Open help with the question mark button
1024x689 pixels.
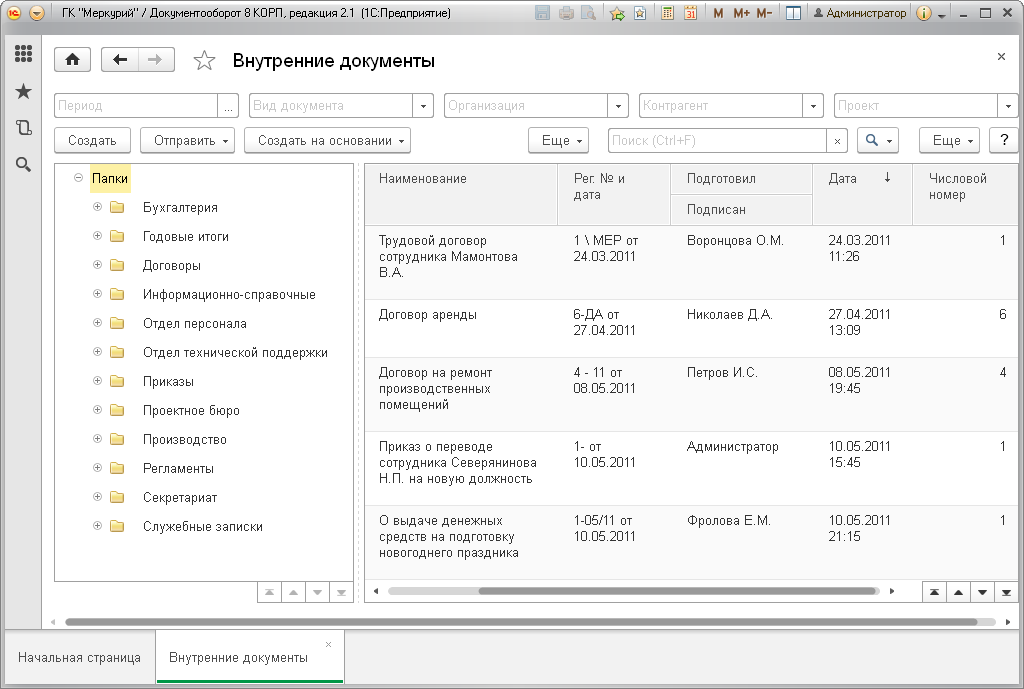[1004, 140]
